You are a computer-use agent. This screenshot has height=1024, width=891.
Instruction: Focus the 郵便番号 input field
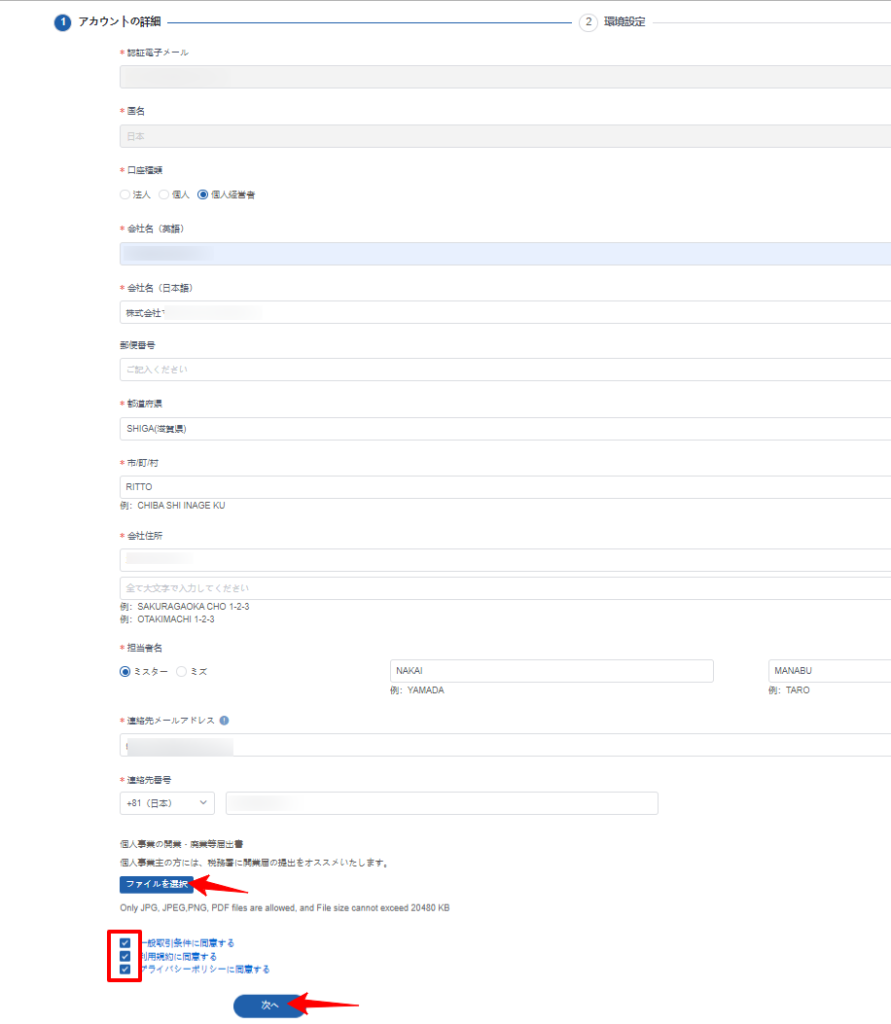(505, 370)
